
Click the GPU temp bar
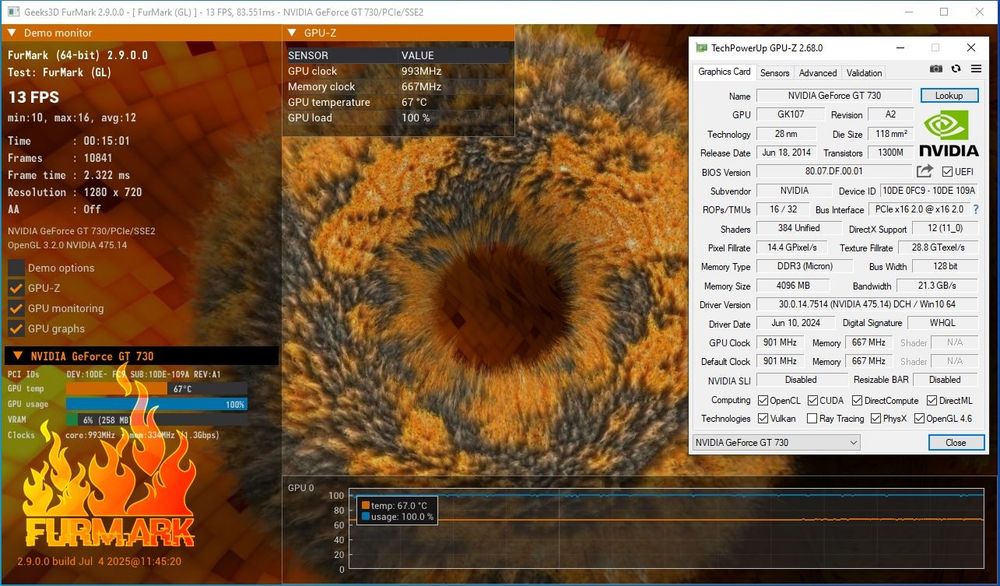[157, 388]
